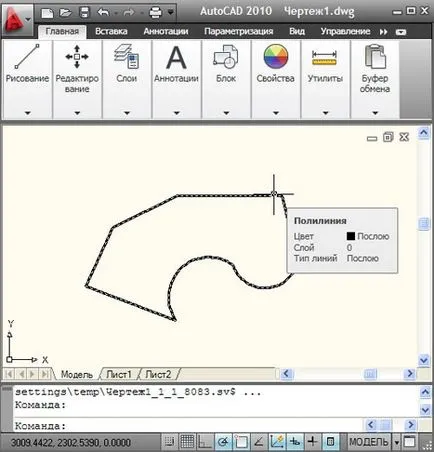Undo the last action
Screen dimensions: 434x452
coord(104,13)
